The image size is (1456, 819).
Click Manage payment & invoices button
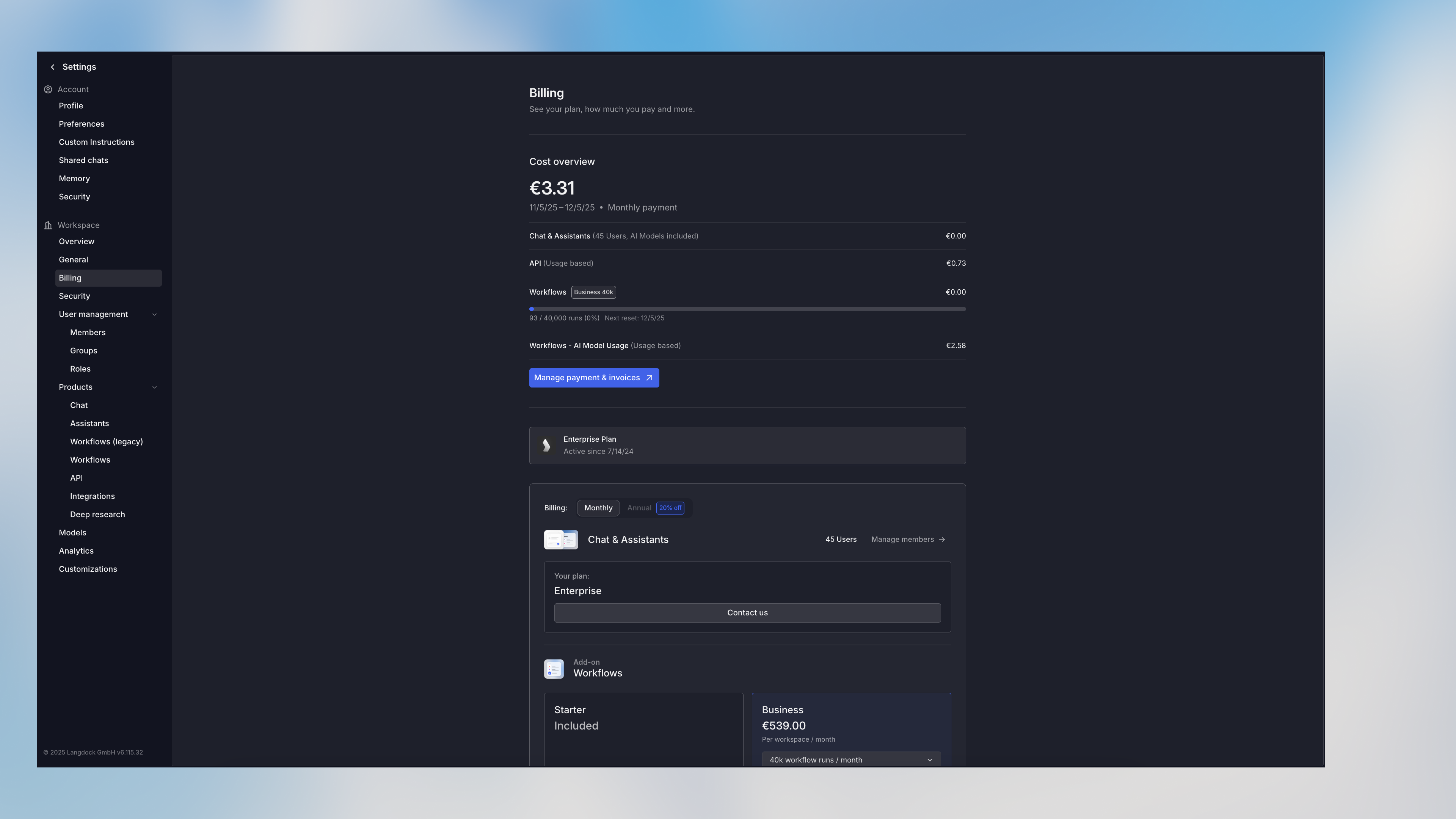coord(587,378)
